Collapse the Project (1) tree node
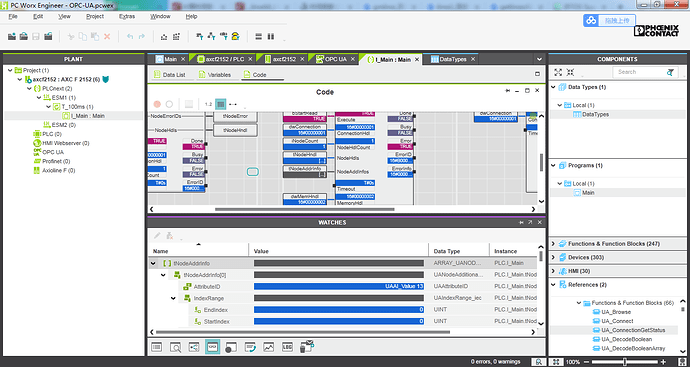 (x=10, y=70)
